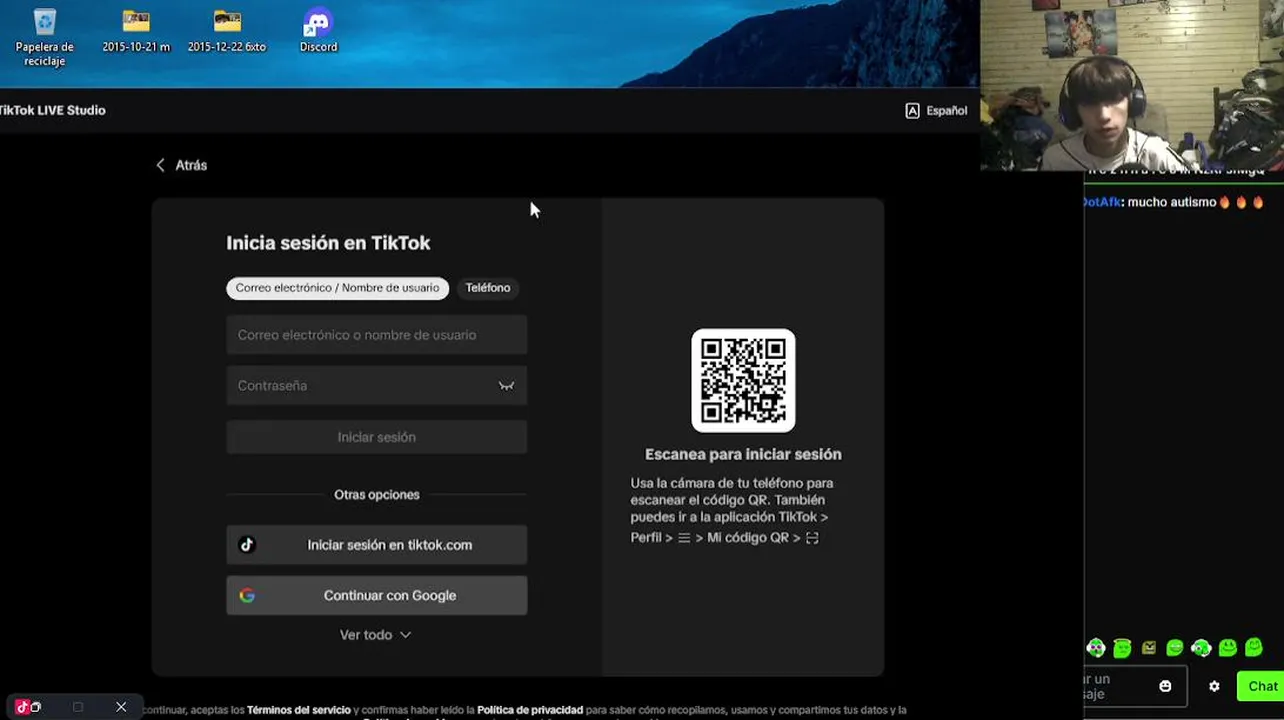1284x720 pixels.
Task: Open the emoji picker in chat input
Action: pyautogui.click(x=1165, y=686)
